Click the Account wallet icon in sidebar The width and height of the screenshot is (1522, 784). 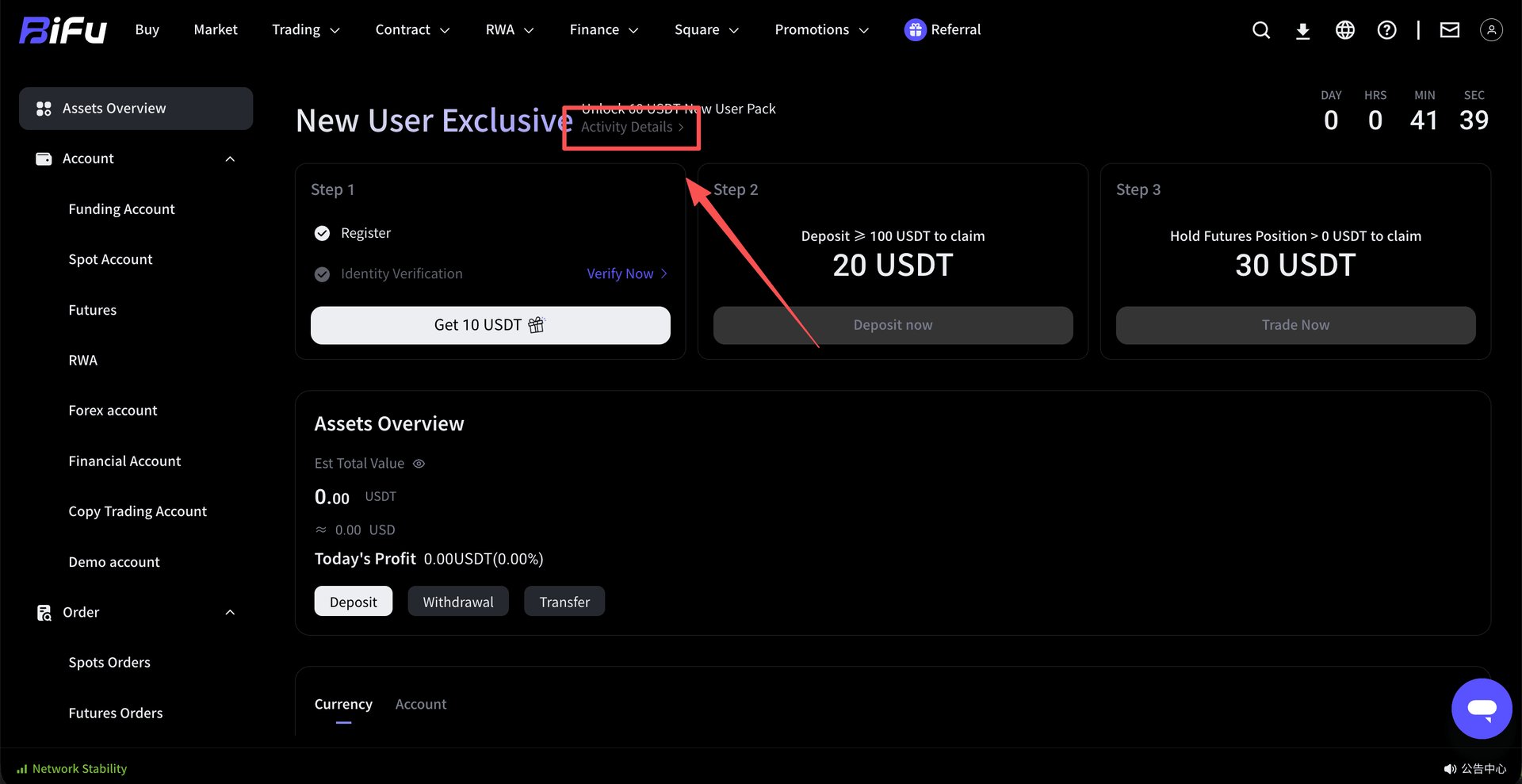click(x=44, y=159)
